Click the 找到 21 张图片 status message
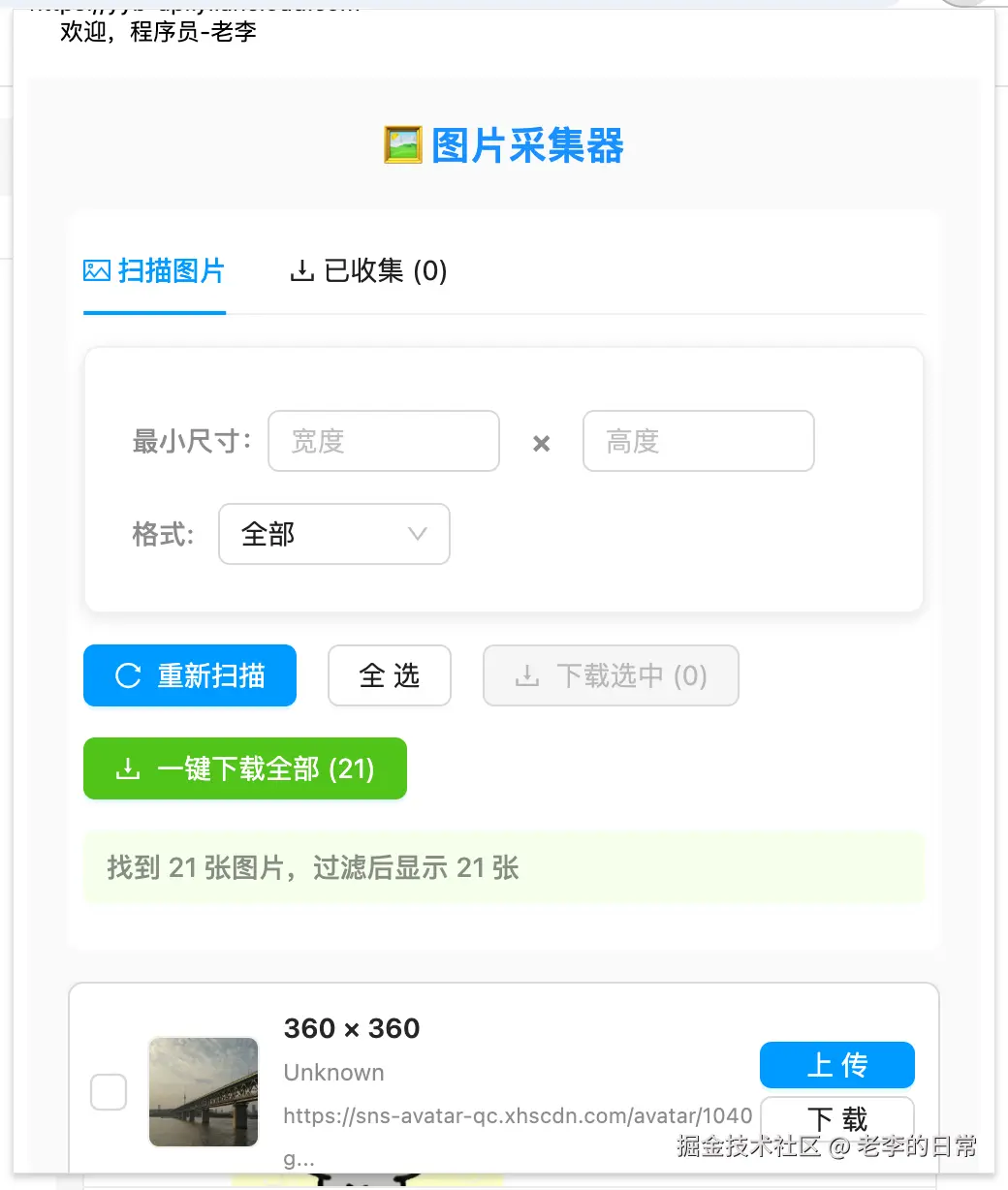1008x1190 pixels. coord(313,867)
